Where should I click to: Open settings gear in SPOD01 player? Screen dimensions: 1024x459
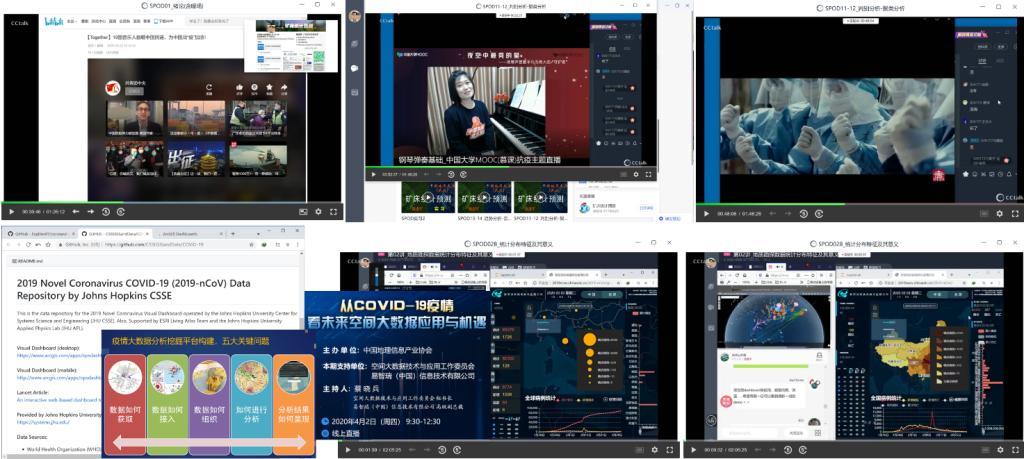point(318,212)
